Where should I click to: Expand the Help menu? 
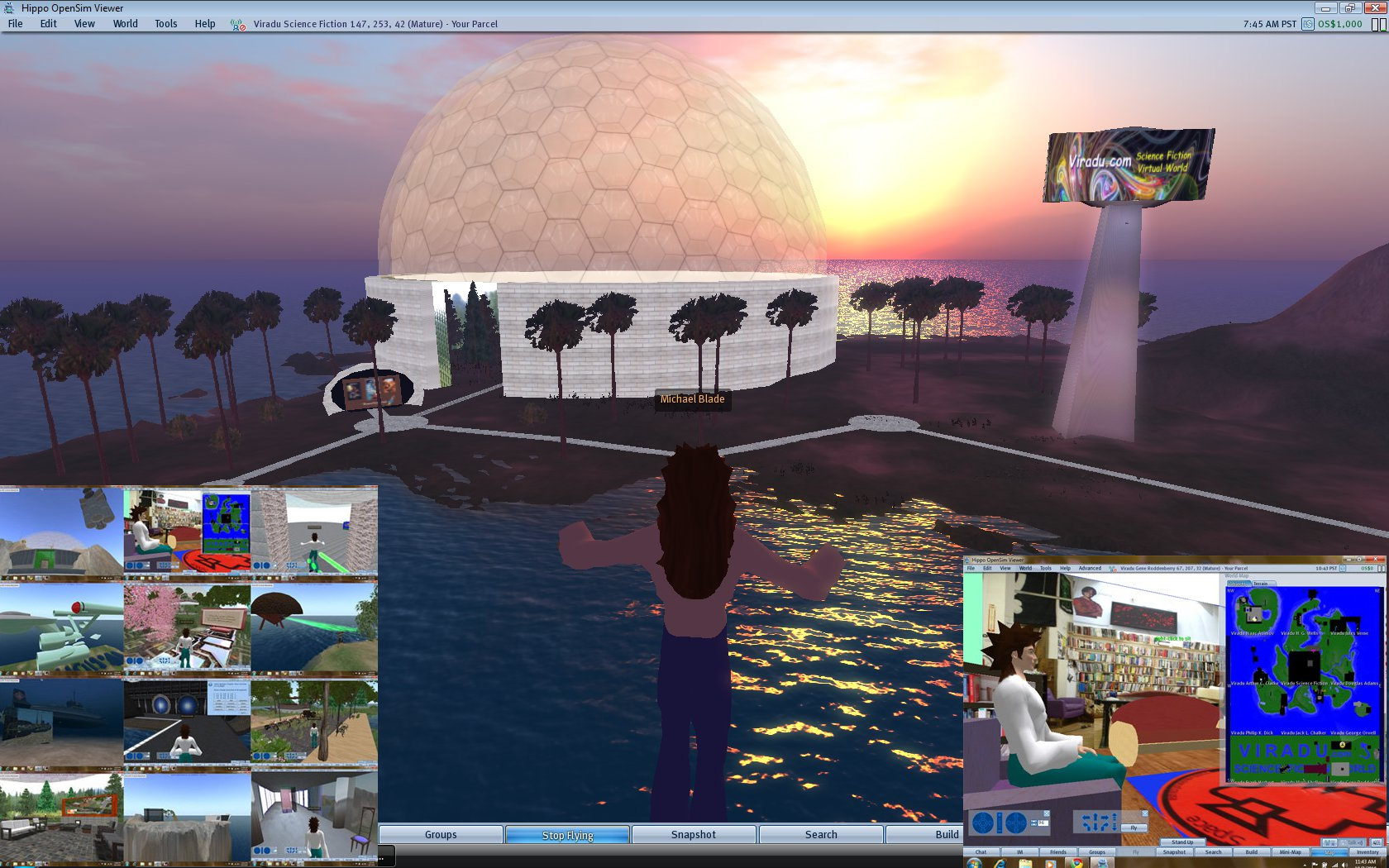click(204, 24)
